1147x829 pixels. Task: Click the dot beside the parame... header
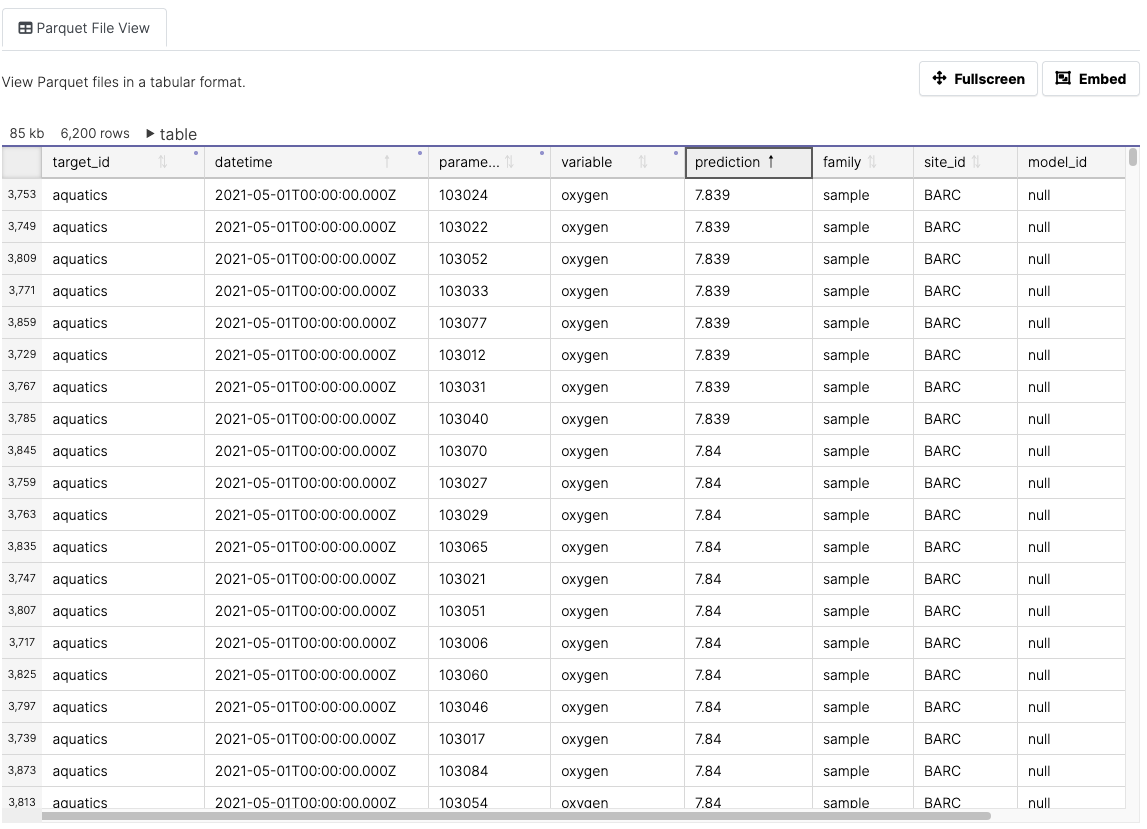pyautogui.click(x=541, y=151)
